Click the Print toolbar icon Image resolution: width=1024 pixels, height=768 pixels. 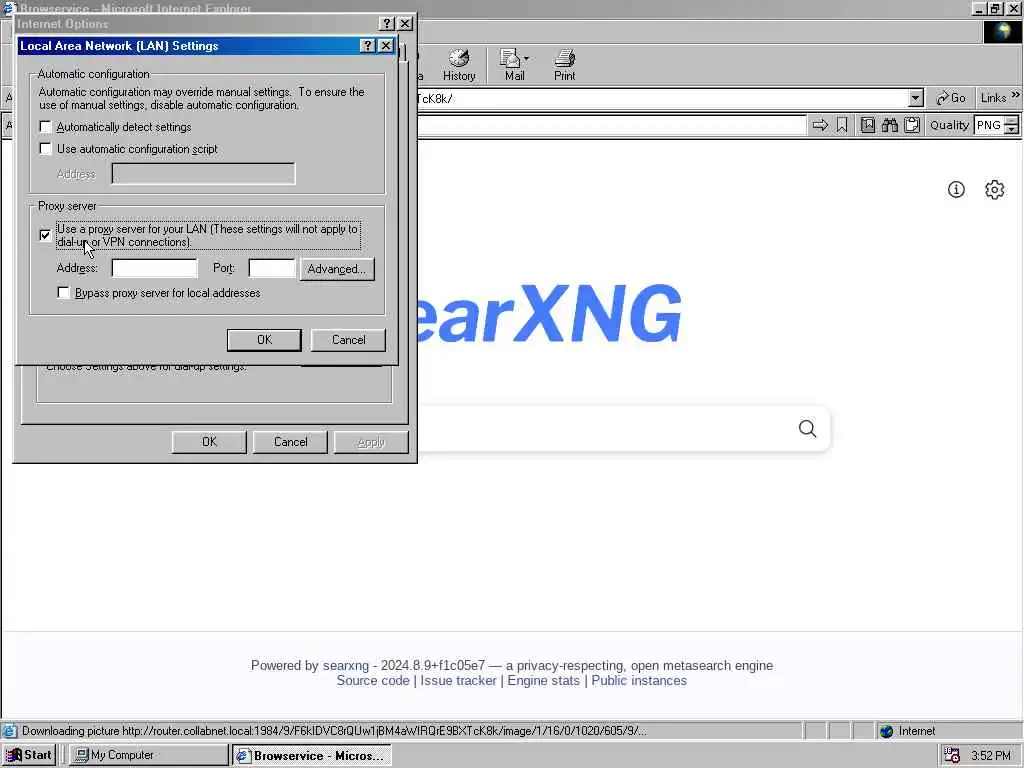tap(564, 65)
